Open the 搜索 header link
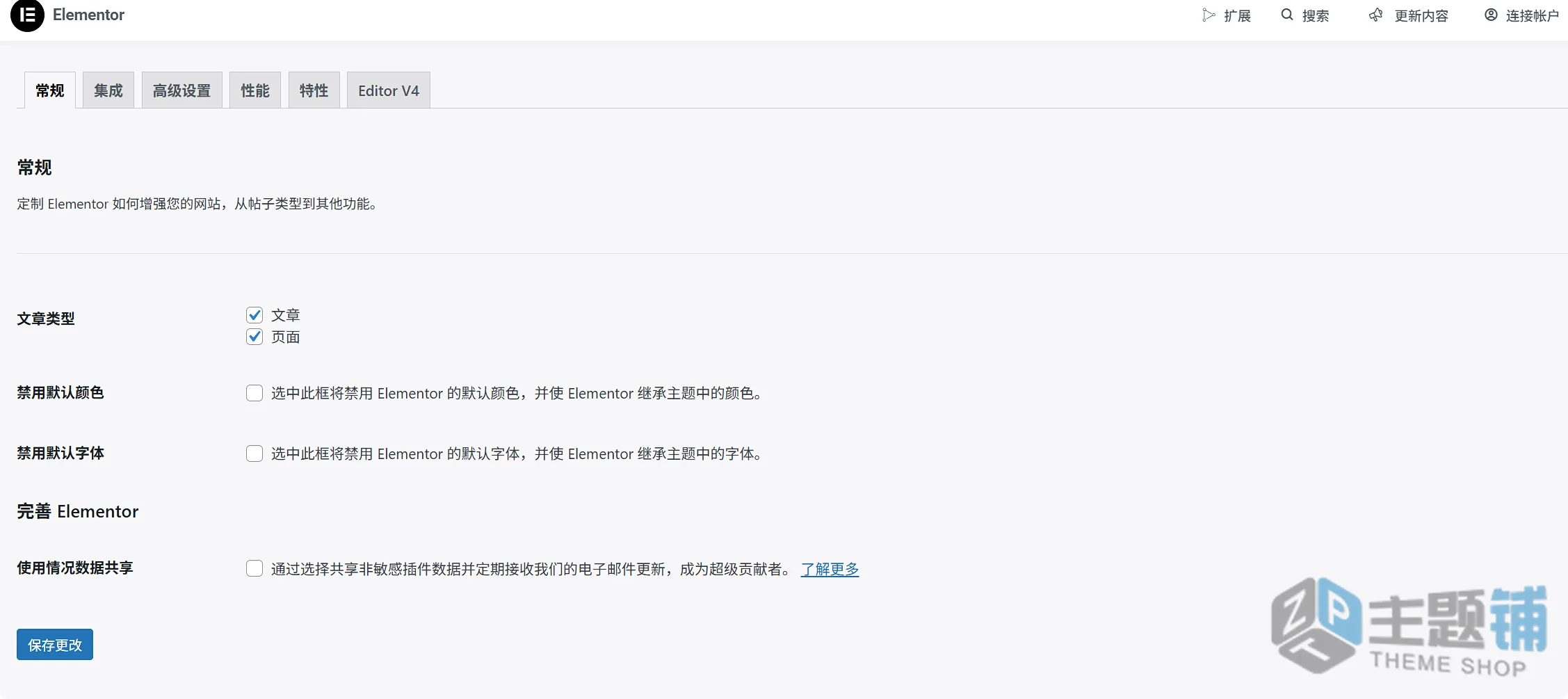The width and height of the screenshot is (1568, 699). pyautogui.click(x=1305, y=15)
